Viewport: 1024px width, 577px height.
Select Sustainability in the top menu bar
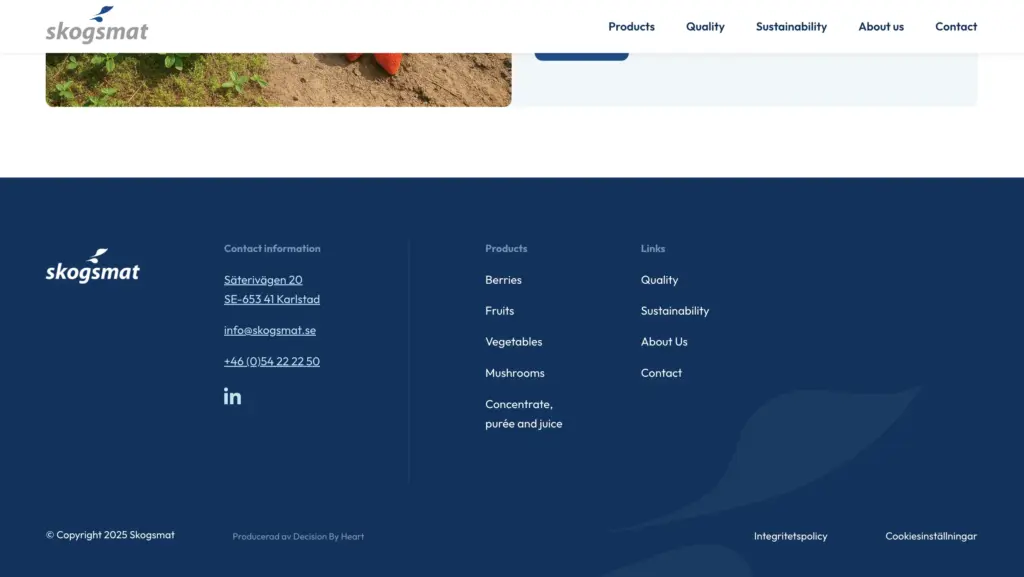[x=791, y=27]
